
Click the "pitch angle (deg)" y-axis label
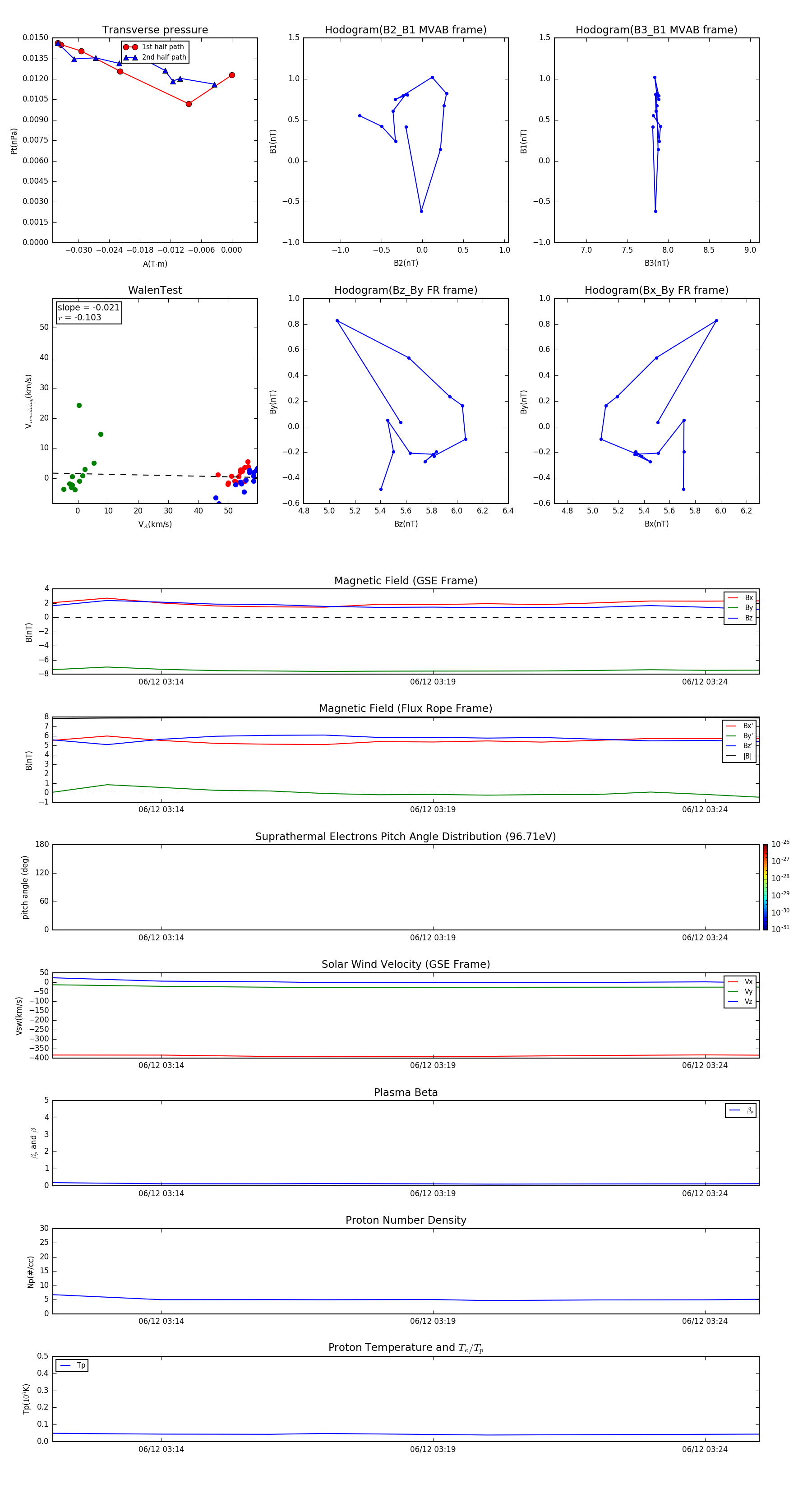click(x=25, y=887)
